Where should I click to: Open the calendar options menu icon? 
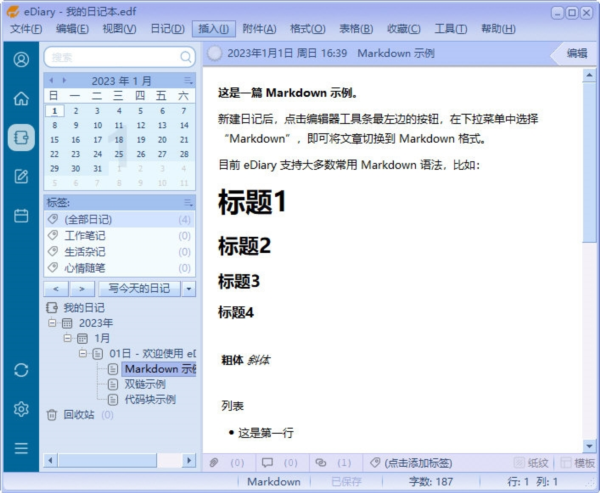tap(188, 80)
